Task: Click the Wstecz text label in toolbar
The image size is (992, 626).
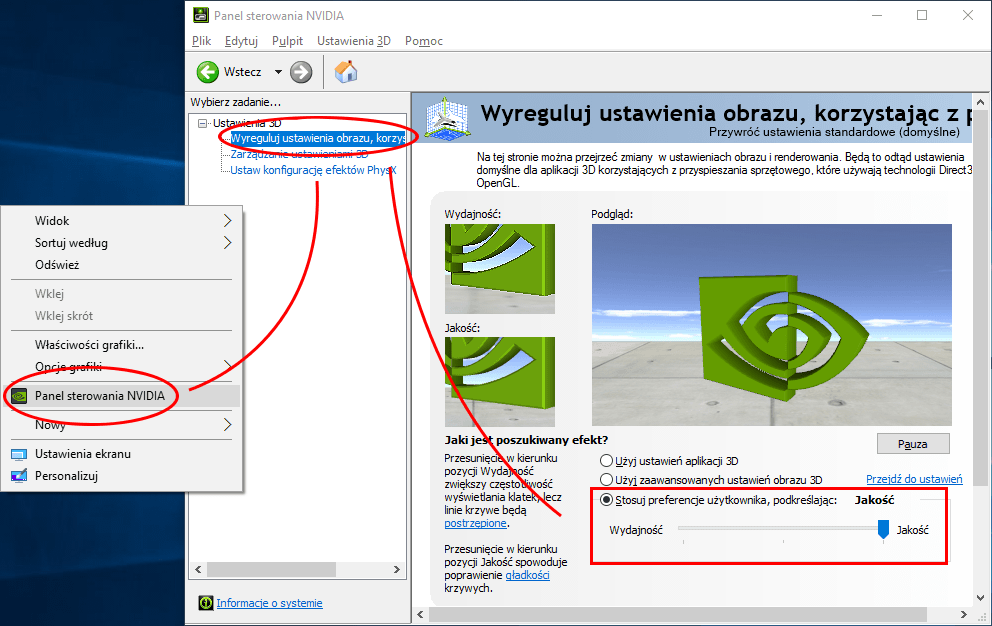Action: click(x=242, y=72)
